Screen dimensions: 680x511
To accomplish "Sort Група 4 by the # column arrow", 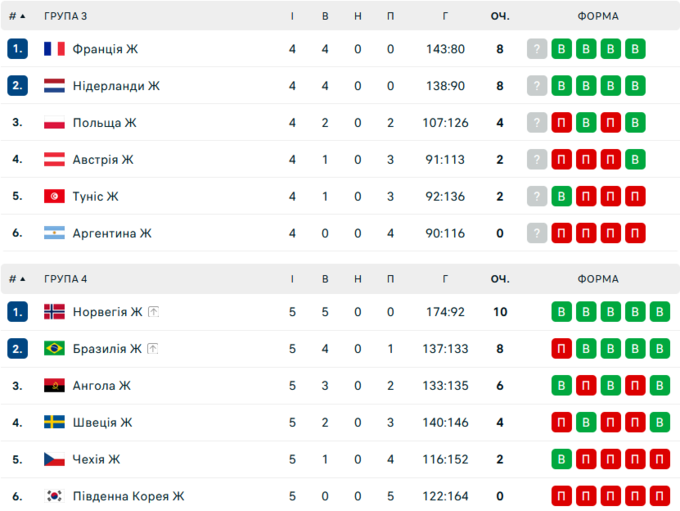I will 22,279.
